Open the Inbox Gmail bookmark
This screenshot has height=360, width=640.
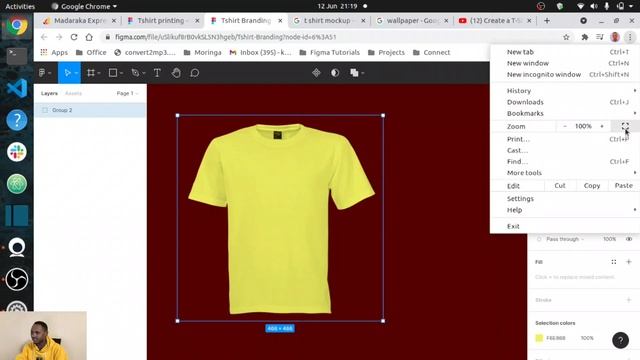coord(261,52)
